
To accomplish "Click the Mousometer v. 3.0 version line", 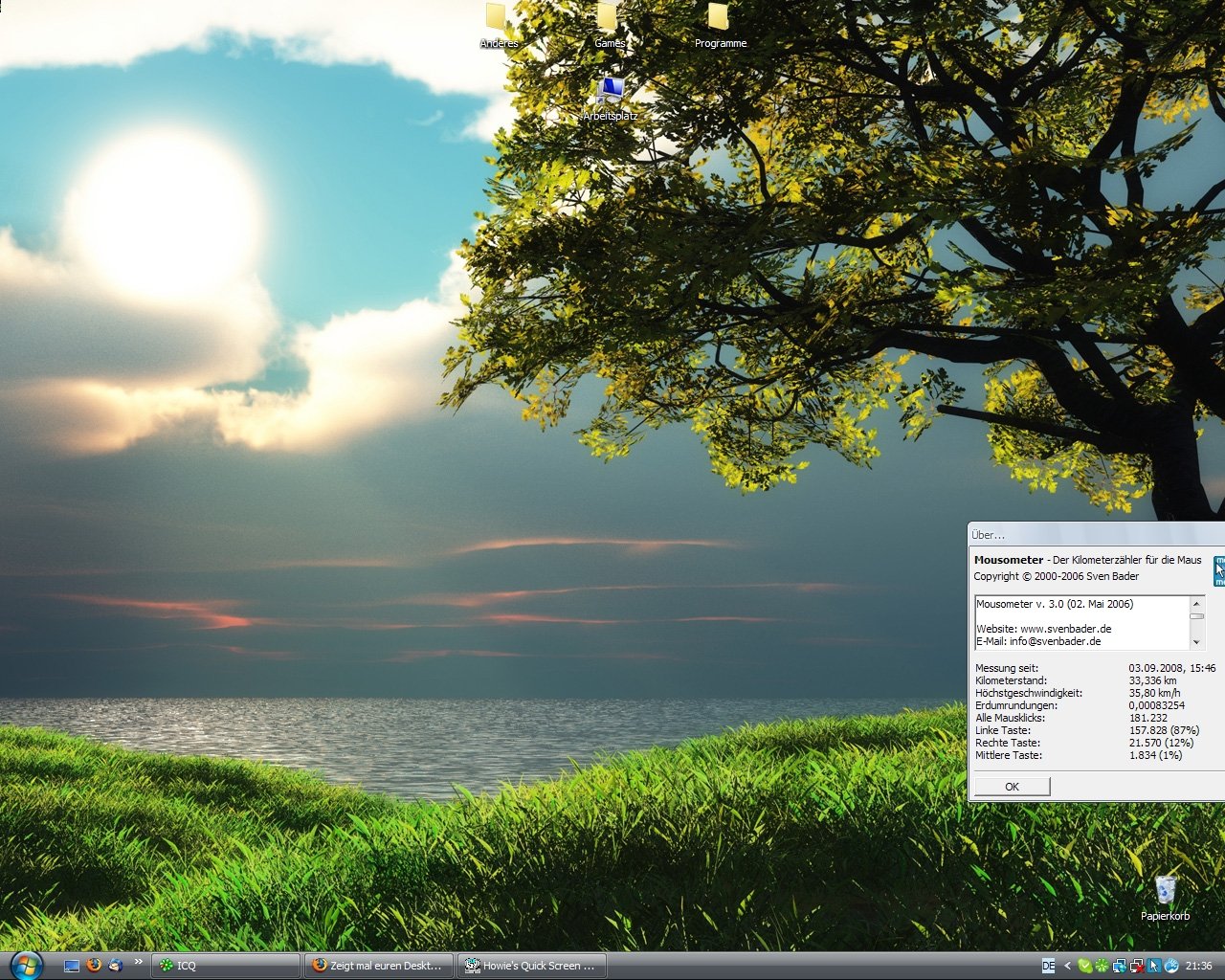I will (x=1055, y=604).
